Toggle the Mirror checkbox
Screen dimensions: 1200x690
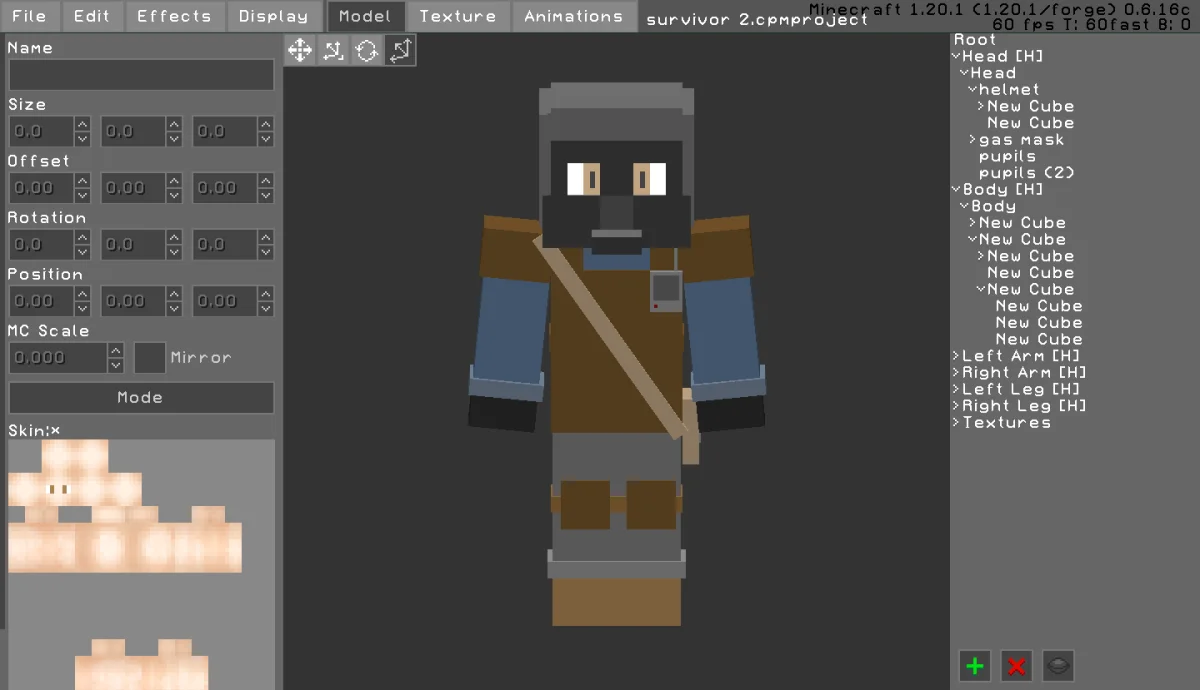click(x=150, y=358)
